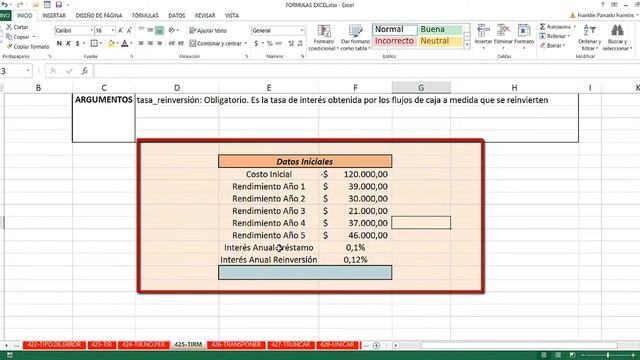Open Dar formato como tabla

coord(355,38)
